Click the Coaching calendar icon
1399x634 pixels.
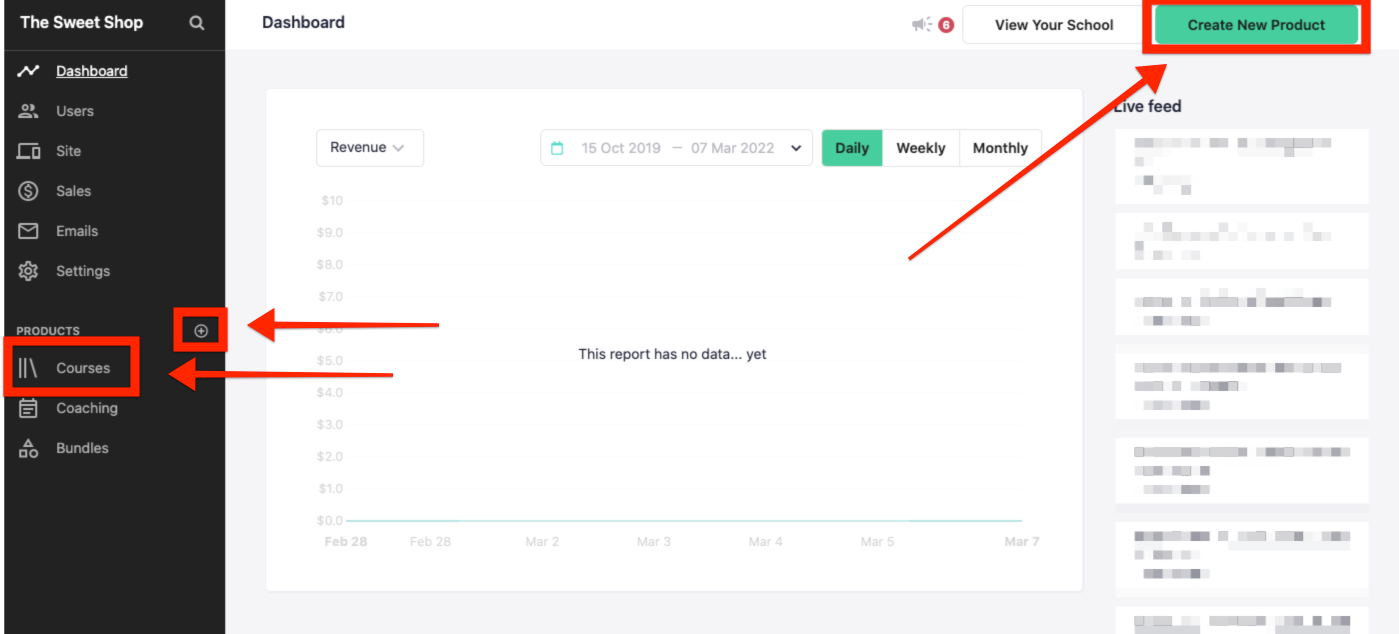[x=28, y=408]
